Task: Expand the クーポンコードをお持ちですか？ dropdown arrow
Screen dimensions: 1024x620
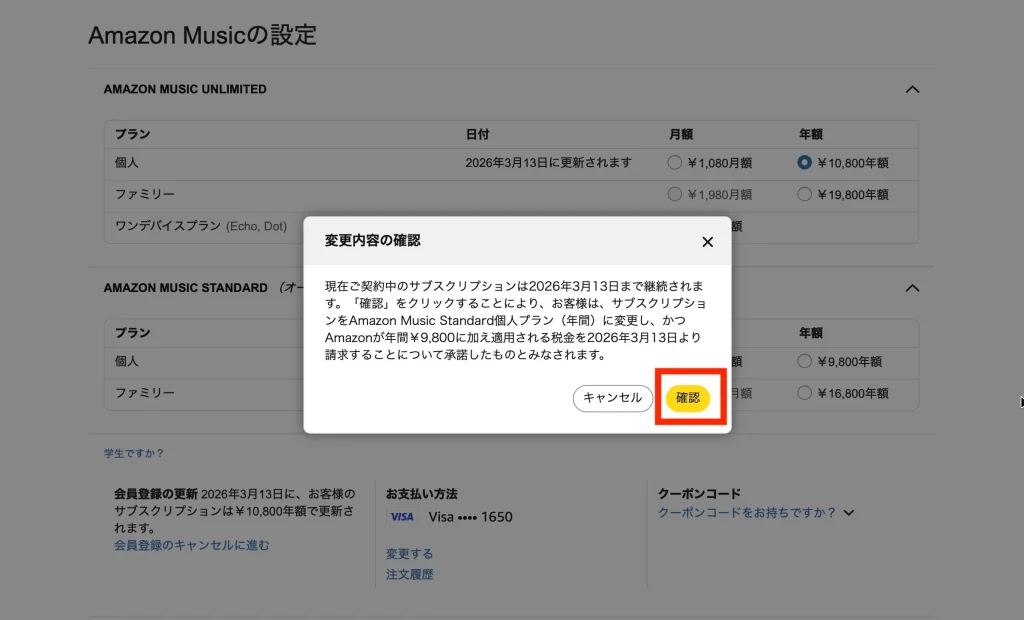Action: [849, 513]
